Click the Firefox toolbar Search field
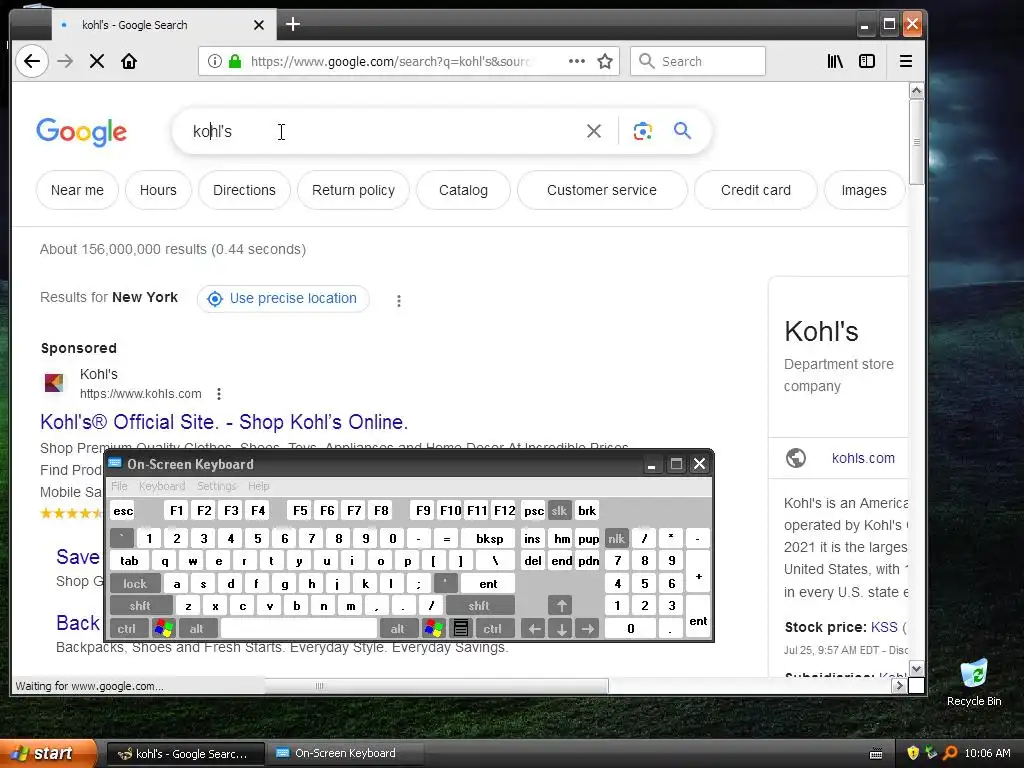This screenshot has width=1024, height=768. click(697, 61)
